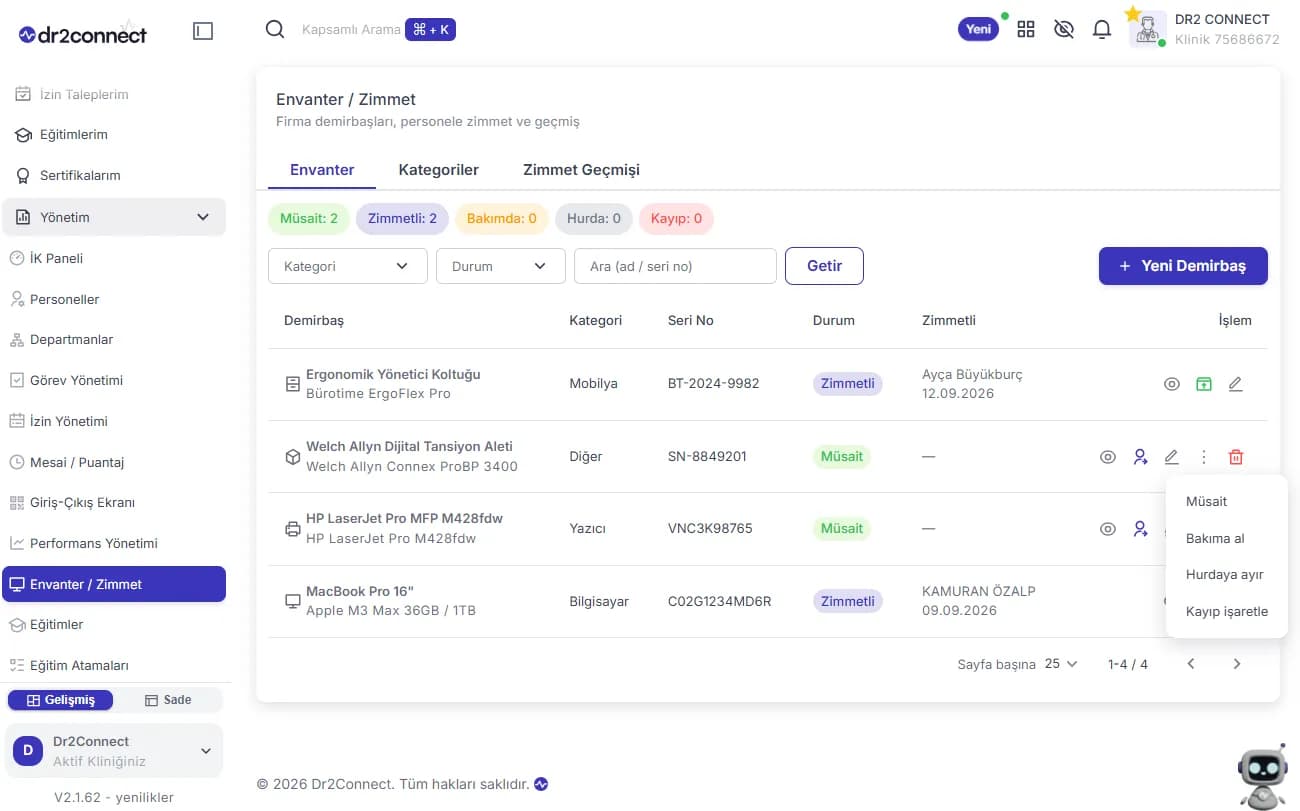Edit the Ergonomik Yönetici Koltuğu item
This screenshot has height=811, width=1300.
coord(1236,384)
